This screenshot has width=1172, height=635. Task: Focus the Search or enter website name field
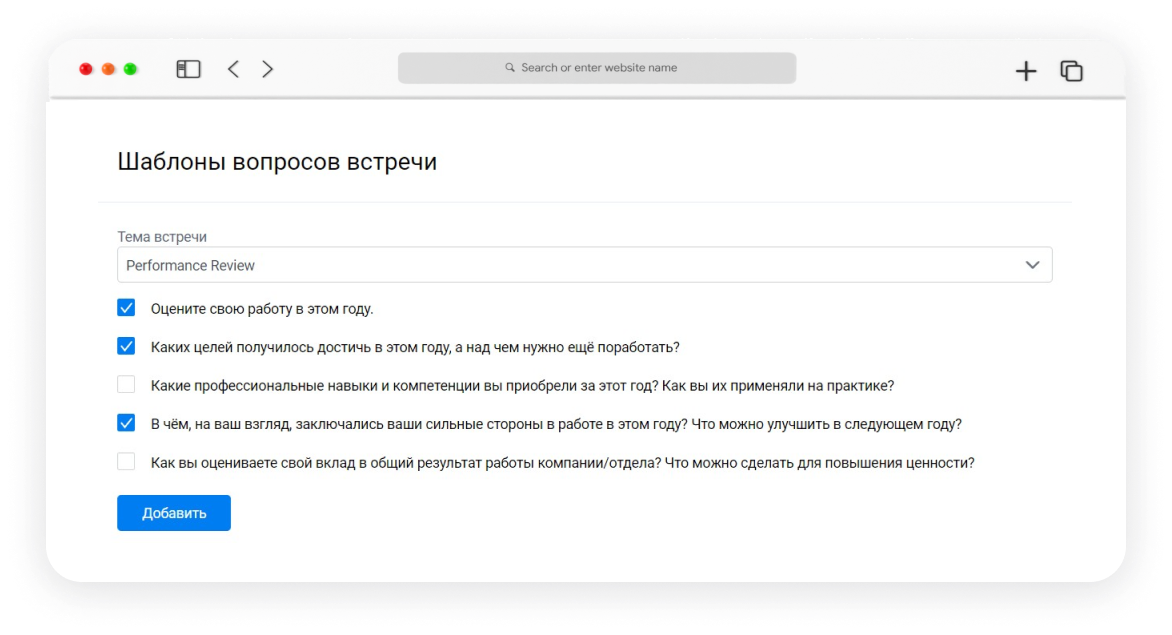click(596, 68)
